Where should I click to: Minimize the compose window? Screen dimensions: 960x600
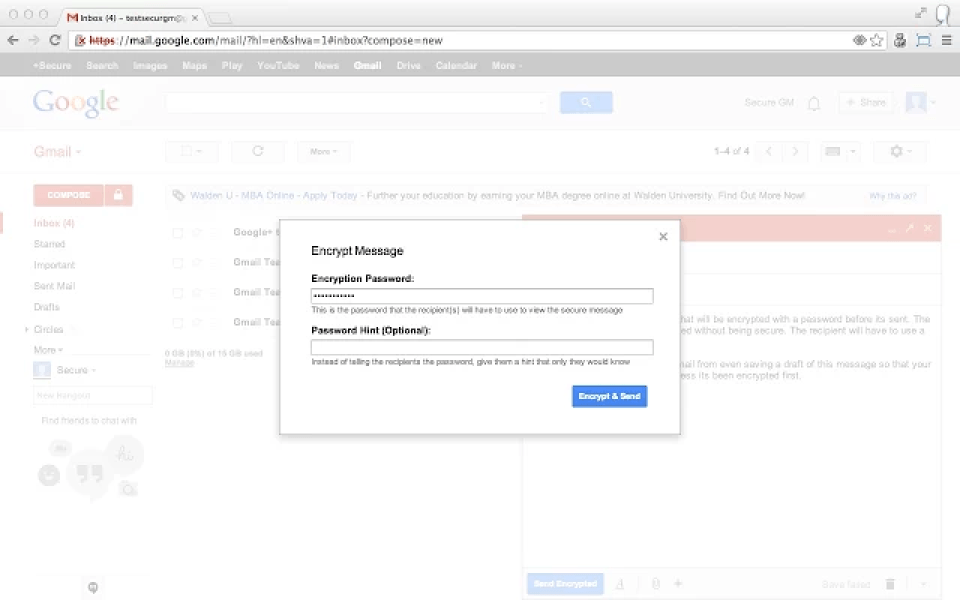(891, 228)
